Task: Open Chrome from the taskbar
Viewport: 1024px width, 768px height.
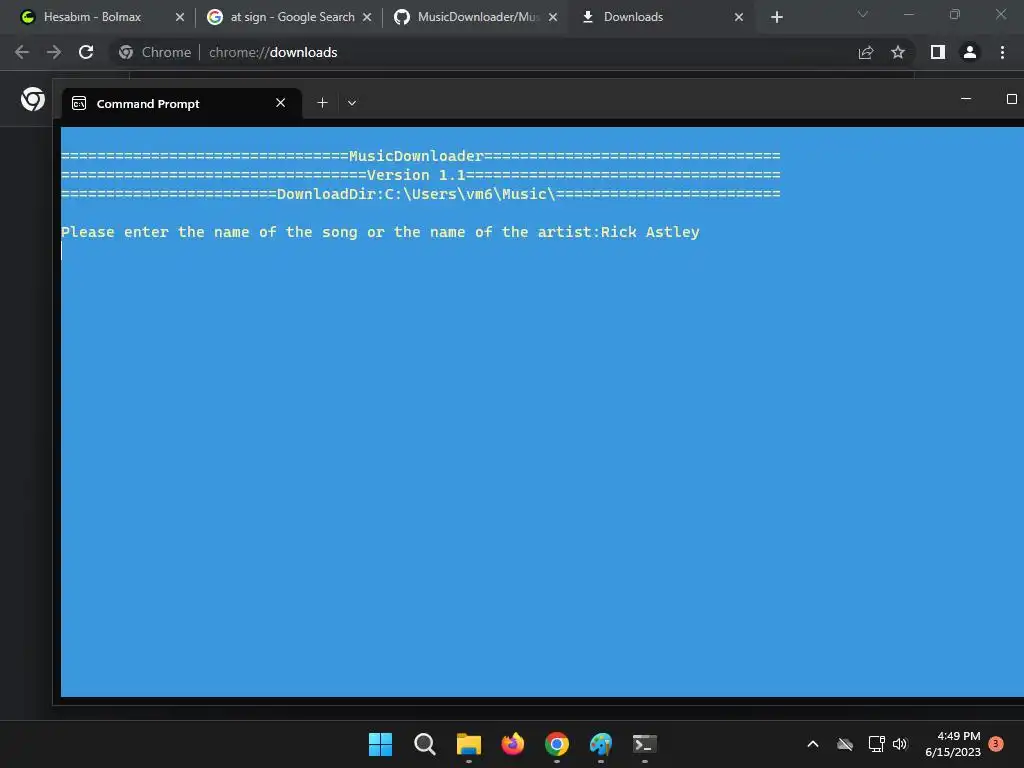Action: pyautogui.click(x=557, y=744)
